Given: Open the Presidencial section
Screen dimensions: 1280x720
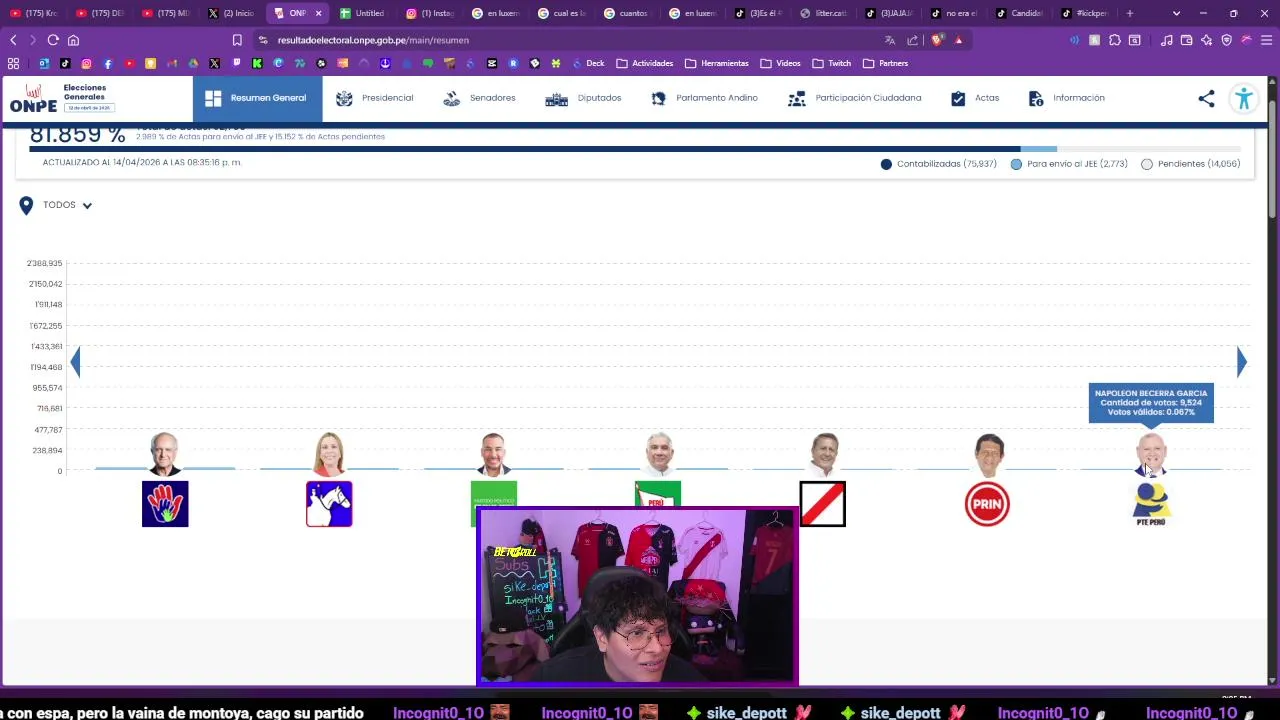Looking at the screenshot, I should (375, 98).
